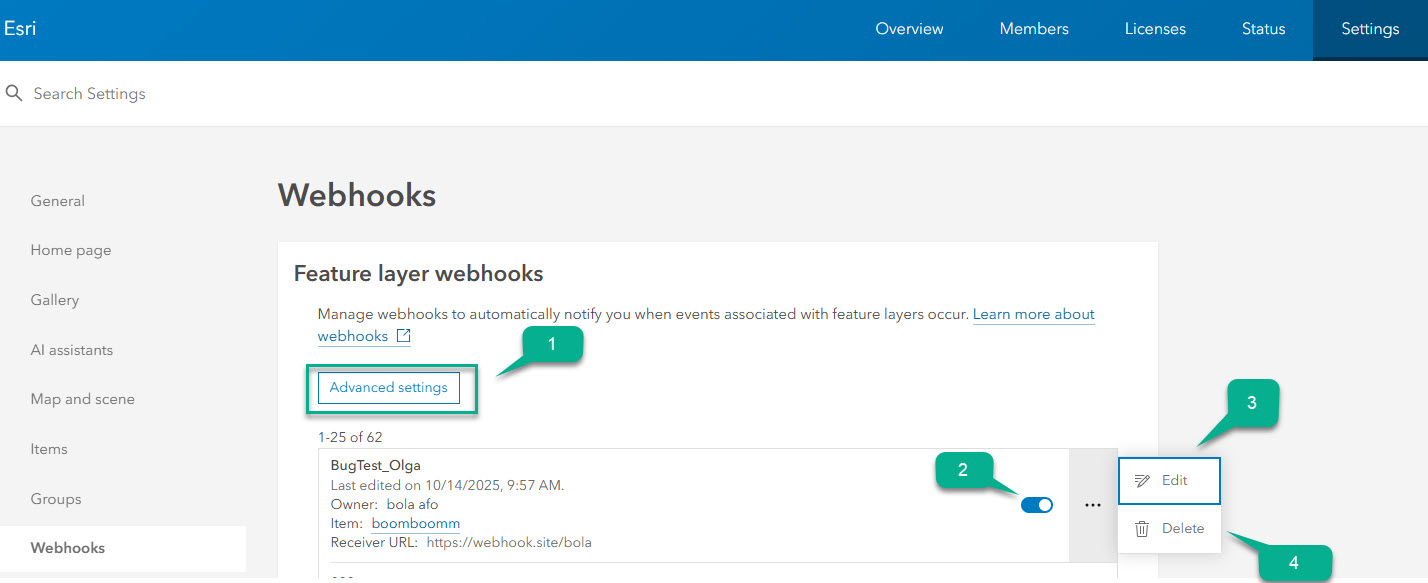Open the Members tab
The width and height of the screenshot is (1428, 583).
pos(1033,29)
